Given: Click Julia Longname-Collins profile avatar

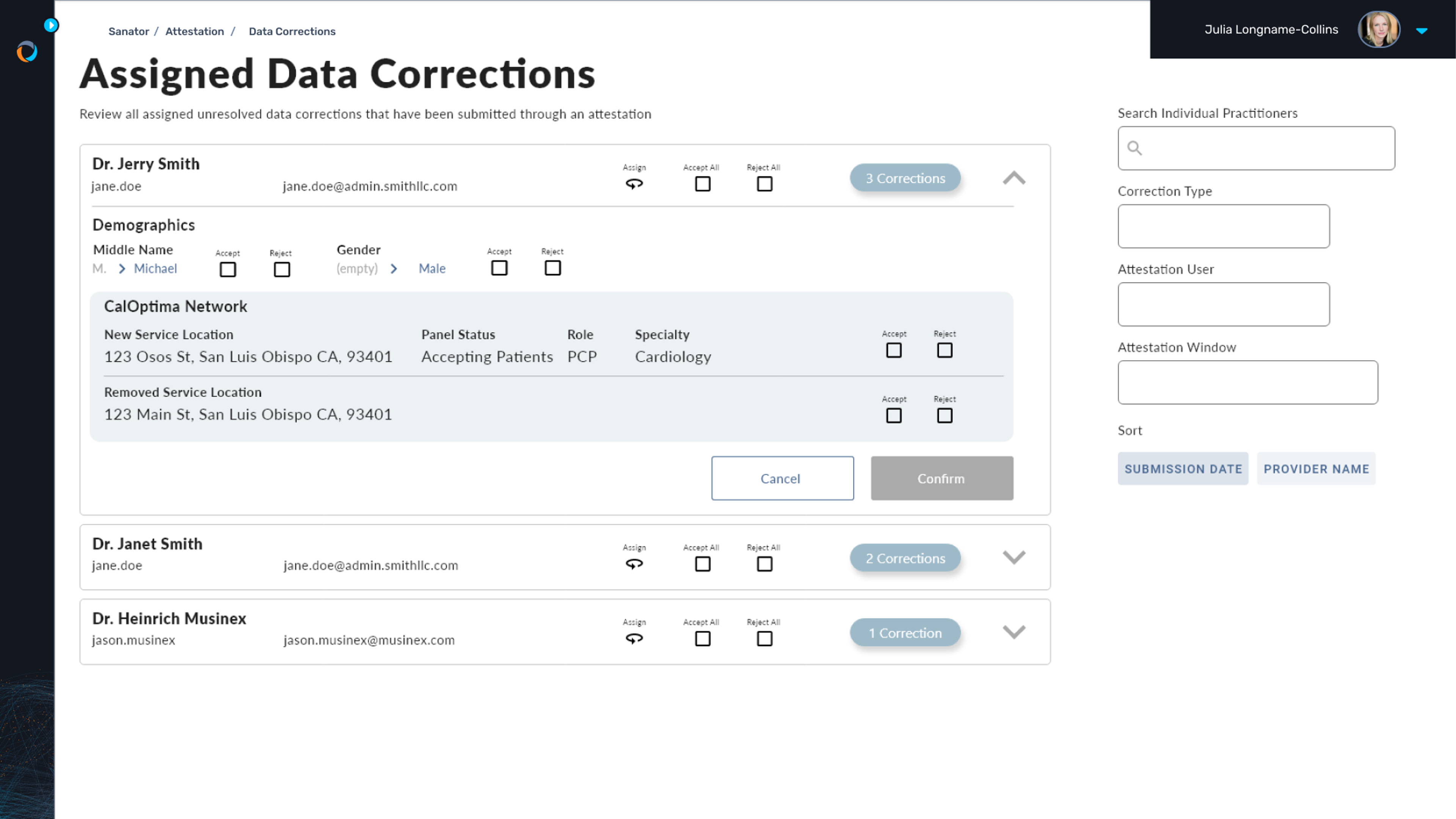Looking at the screenshot, I should pos(1379,30).
